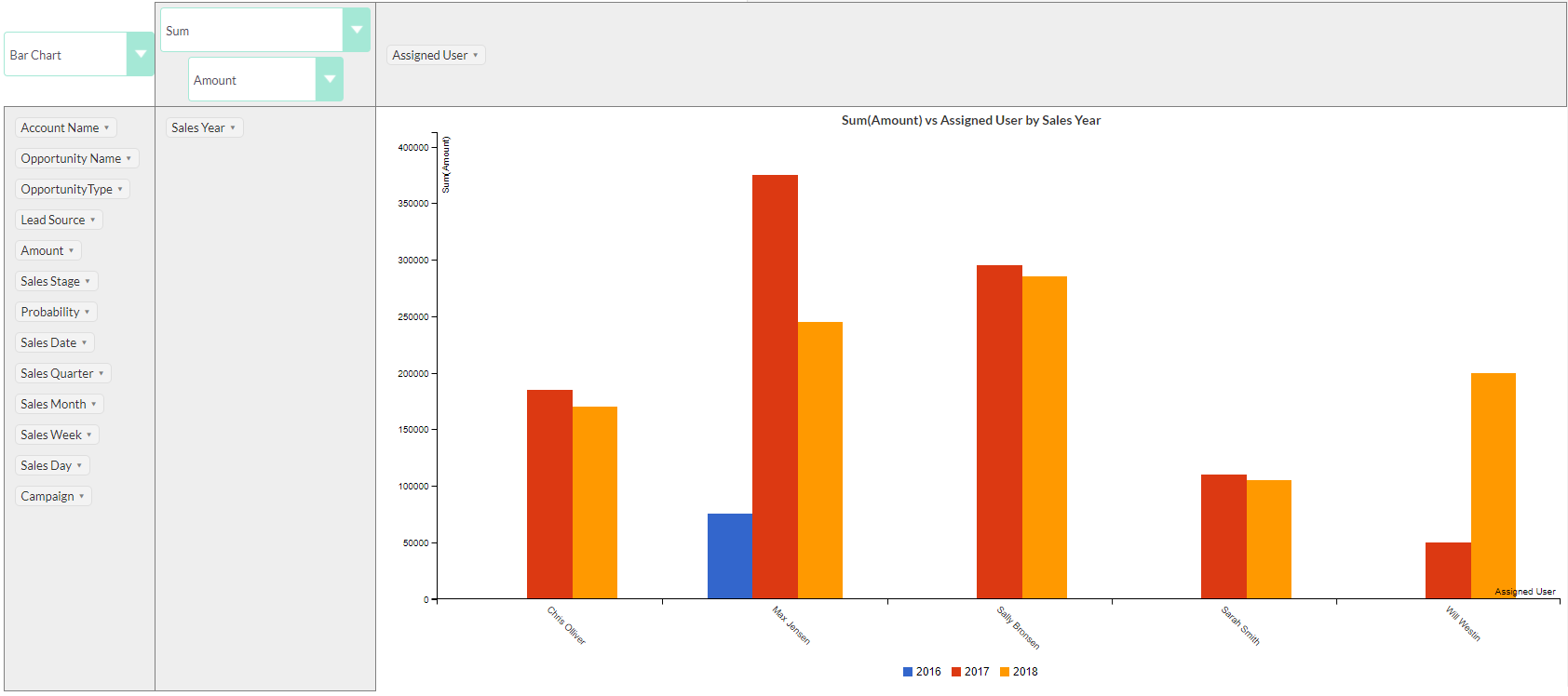Open the Sum aggregator dropdown
Viewport: 1568px width, 696px height.
point(356,30)
